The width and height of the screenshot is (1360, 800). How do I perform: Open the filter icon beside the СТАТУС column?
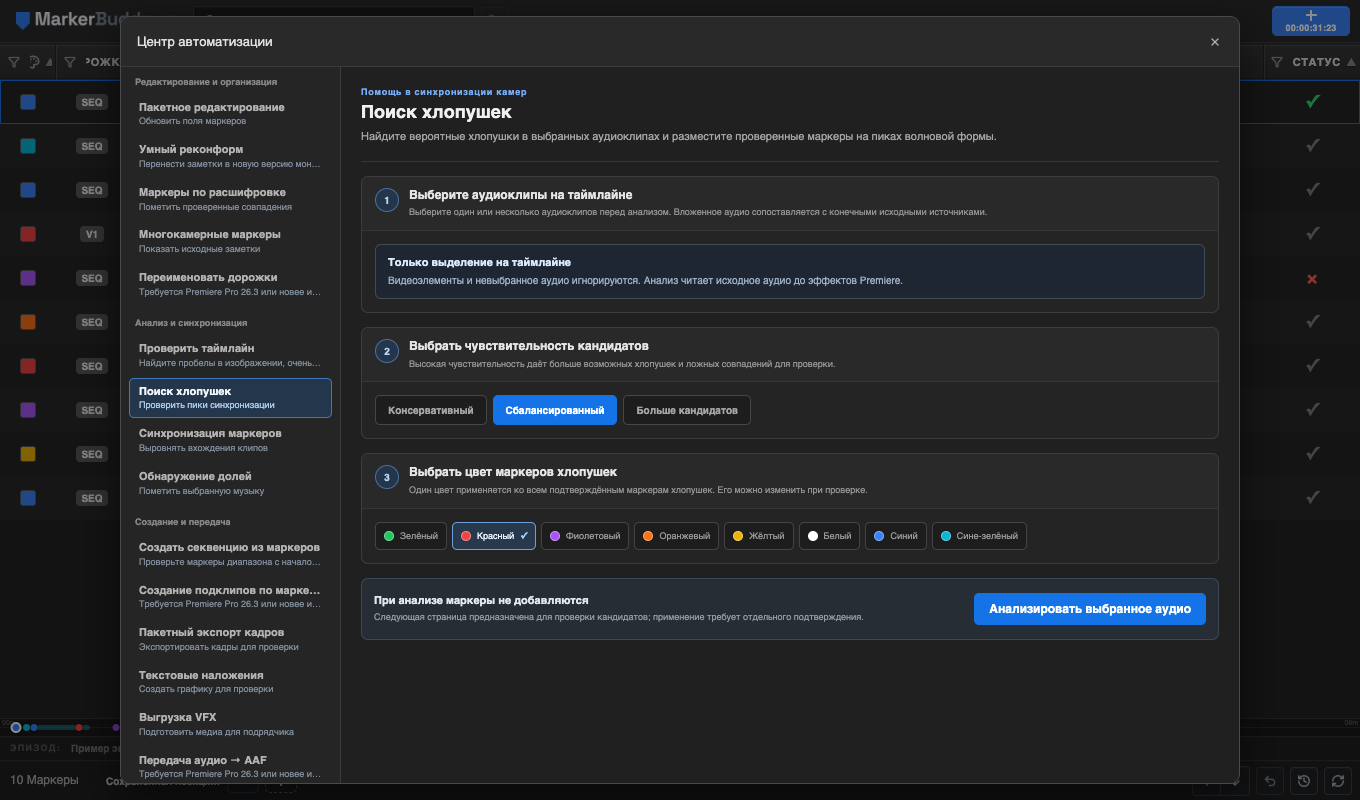tap(1276, 62)
